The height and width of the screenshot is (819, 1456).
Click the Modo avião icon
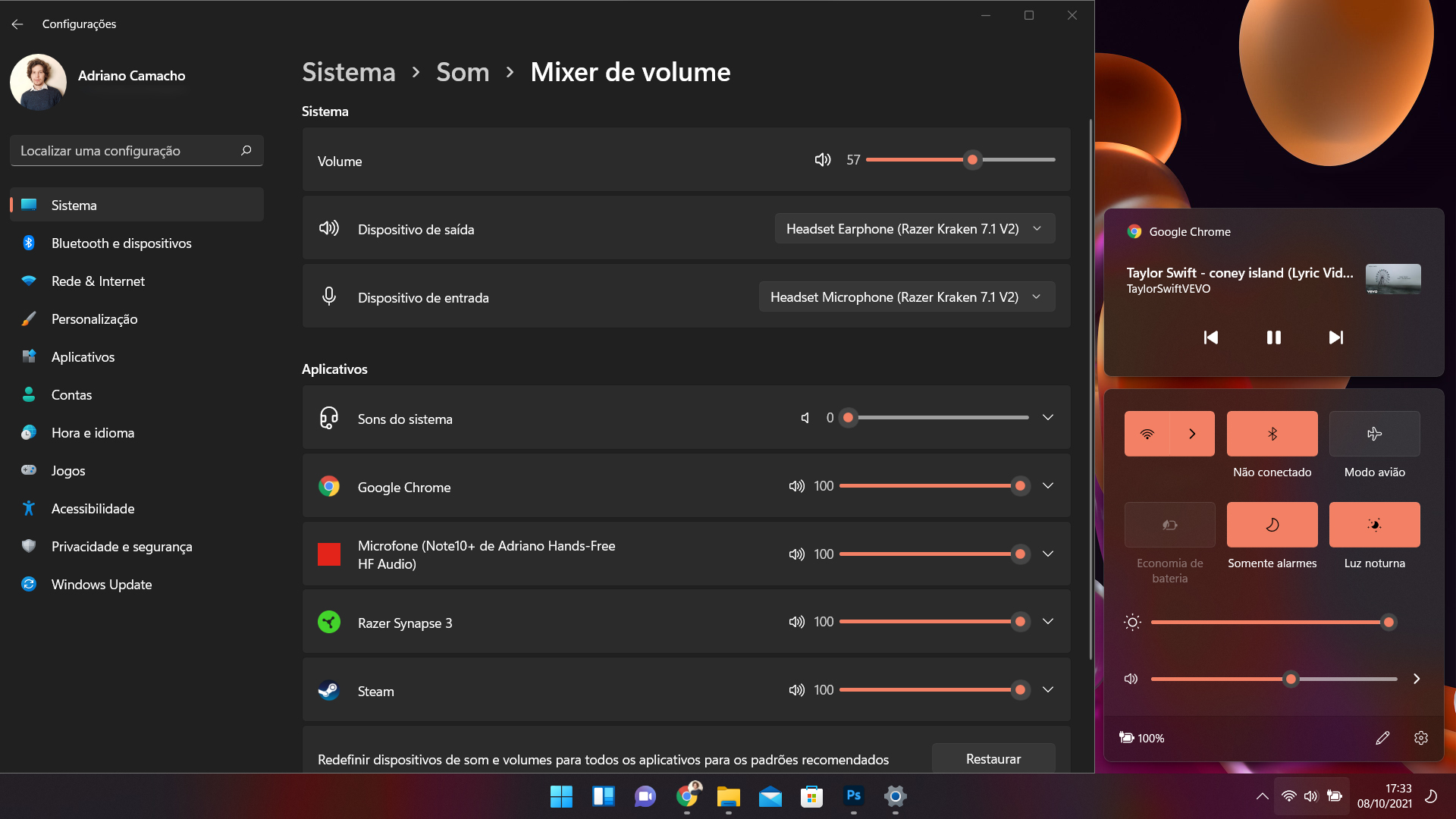pos(1374,434)
